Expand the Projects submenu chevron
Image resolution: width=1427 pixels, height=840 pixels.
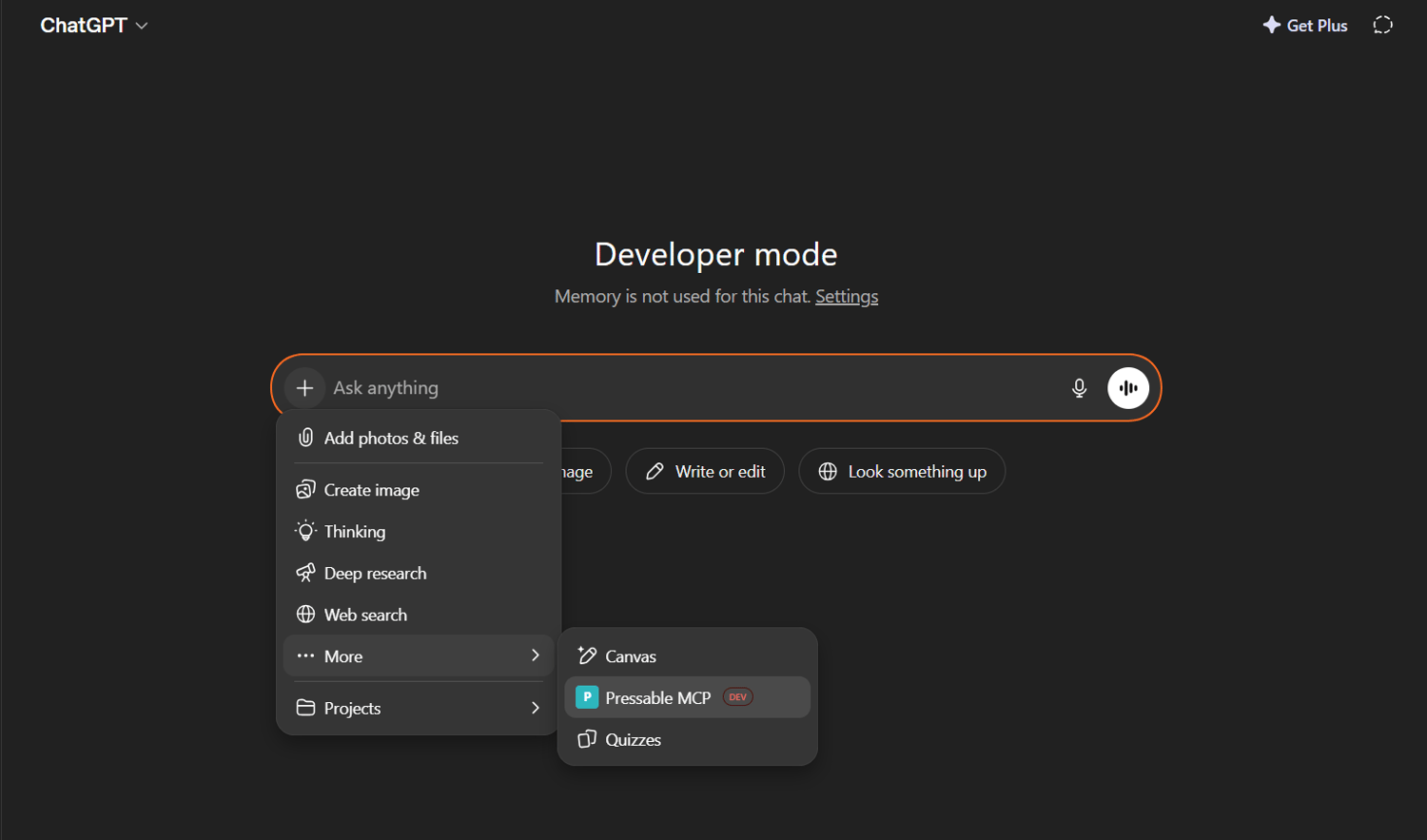[x=536, y=708]
